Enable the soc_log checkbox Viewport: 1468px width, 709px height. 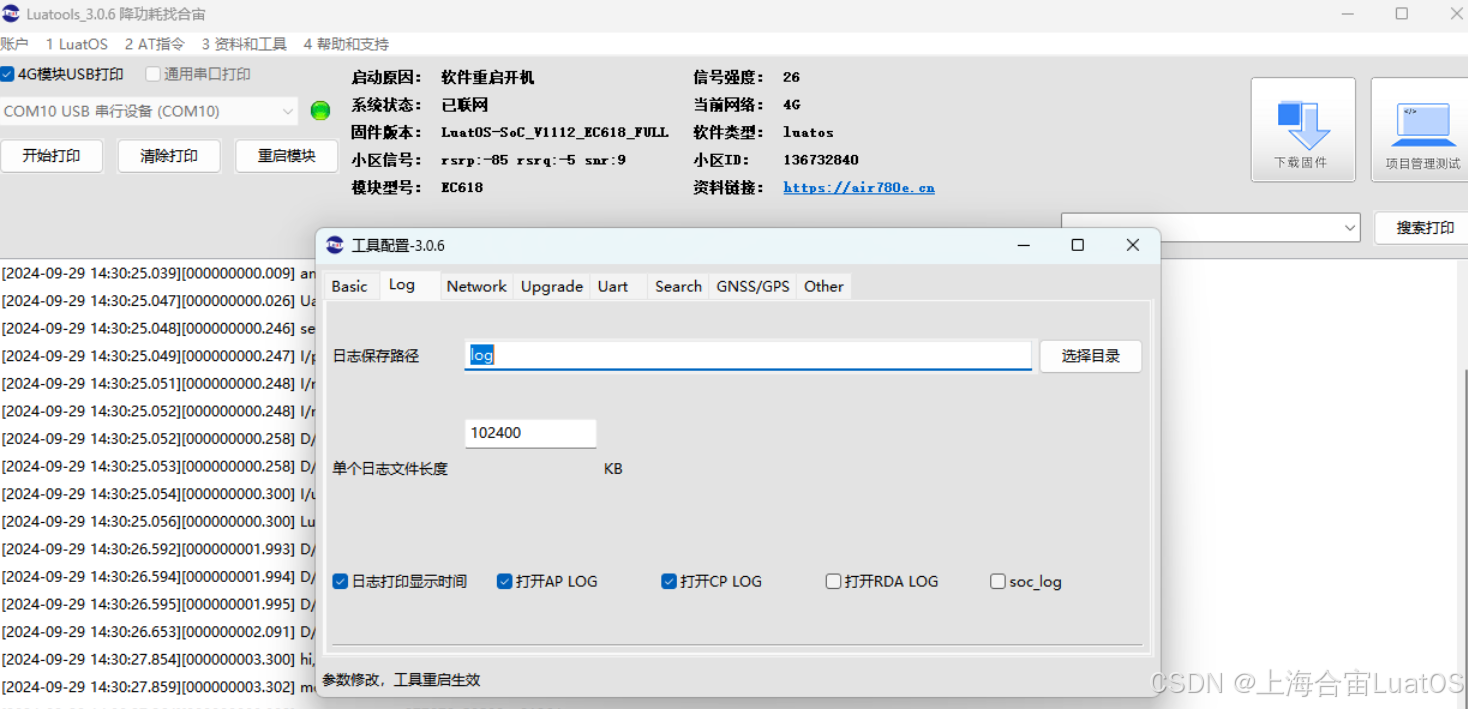click(x=997, y=581)
